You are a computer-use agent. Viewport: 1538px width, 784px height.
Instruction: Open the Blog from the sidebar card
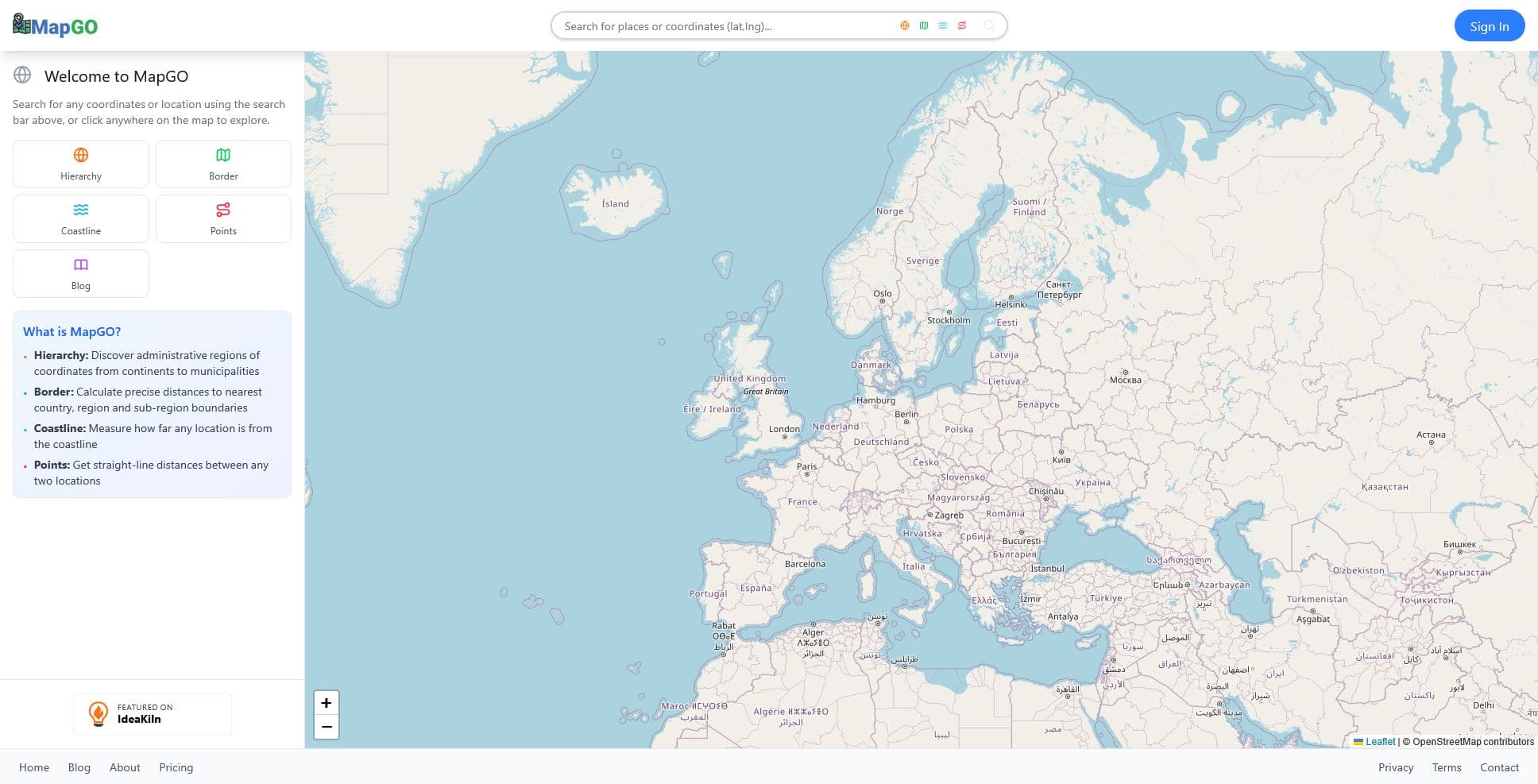click(x=80, y=273)
